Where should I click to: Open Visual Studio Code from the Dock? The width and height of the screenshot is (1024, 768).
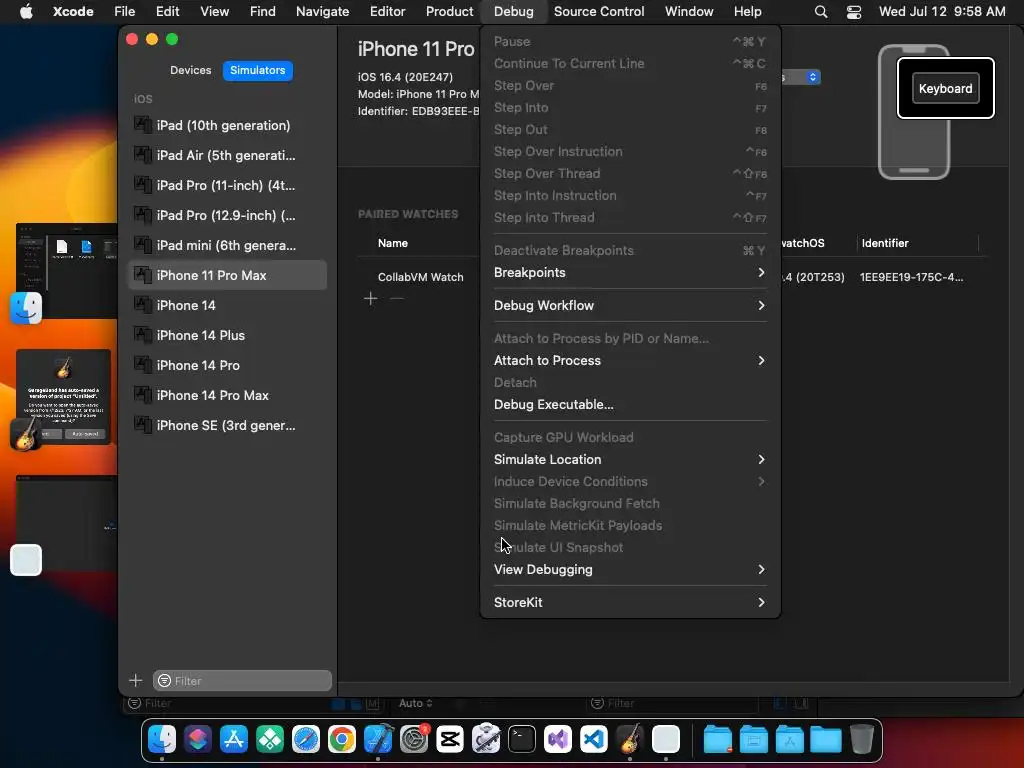pyautogui.click(x=594, y=739)
